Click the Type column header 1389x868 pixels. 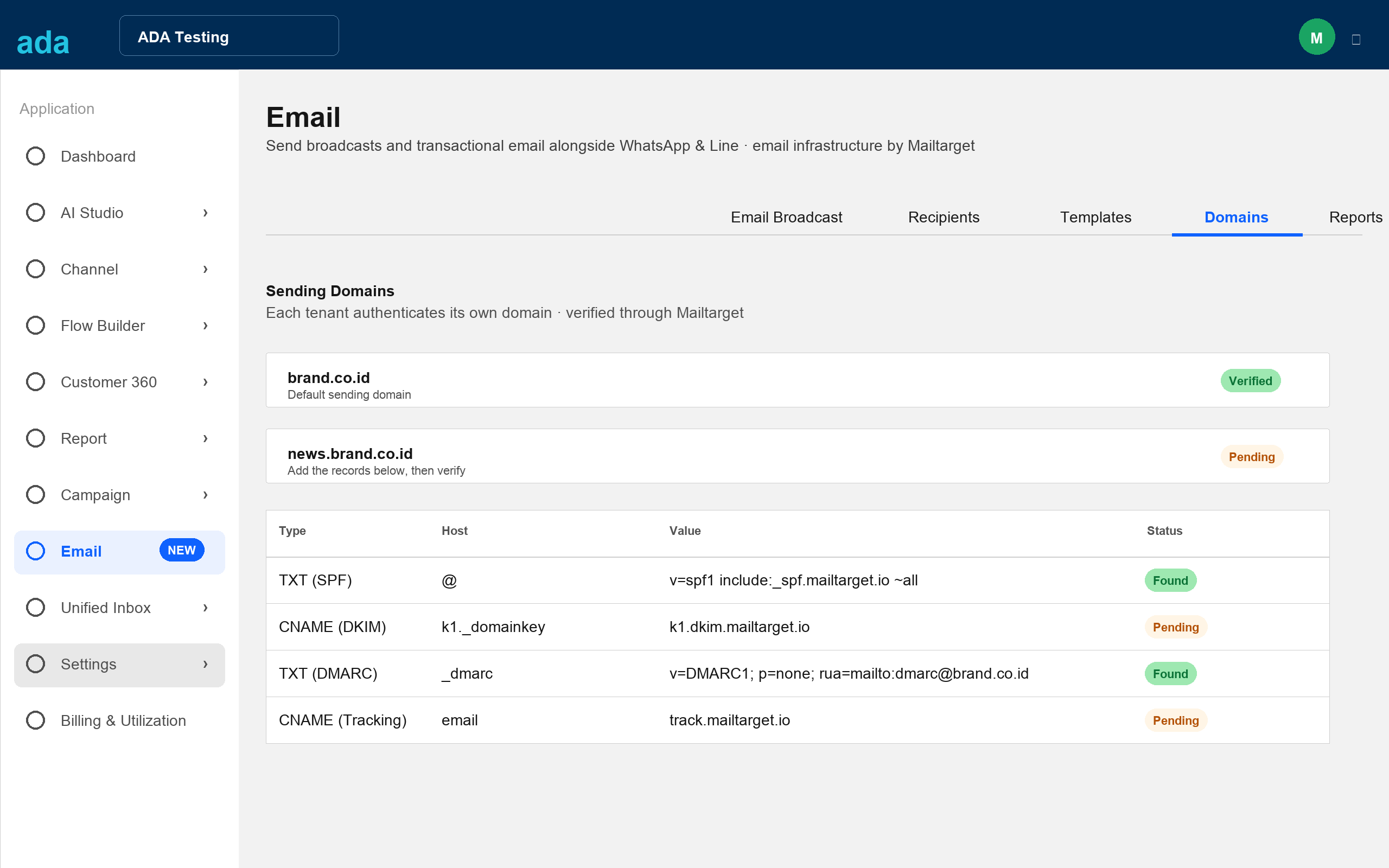pyautogui.click(x=292, y=531)
